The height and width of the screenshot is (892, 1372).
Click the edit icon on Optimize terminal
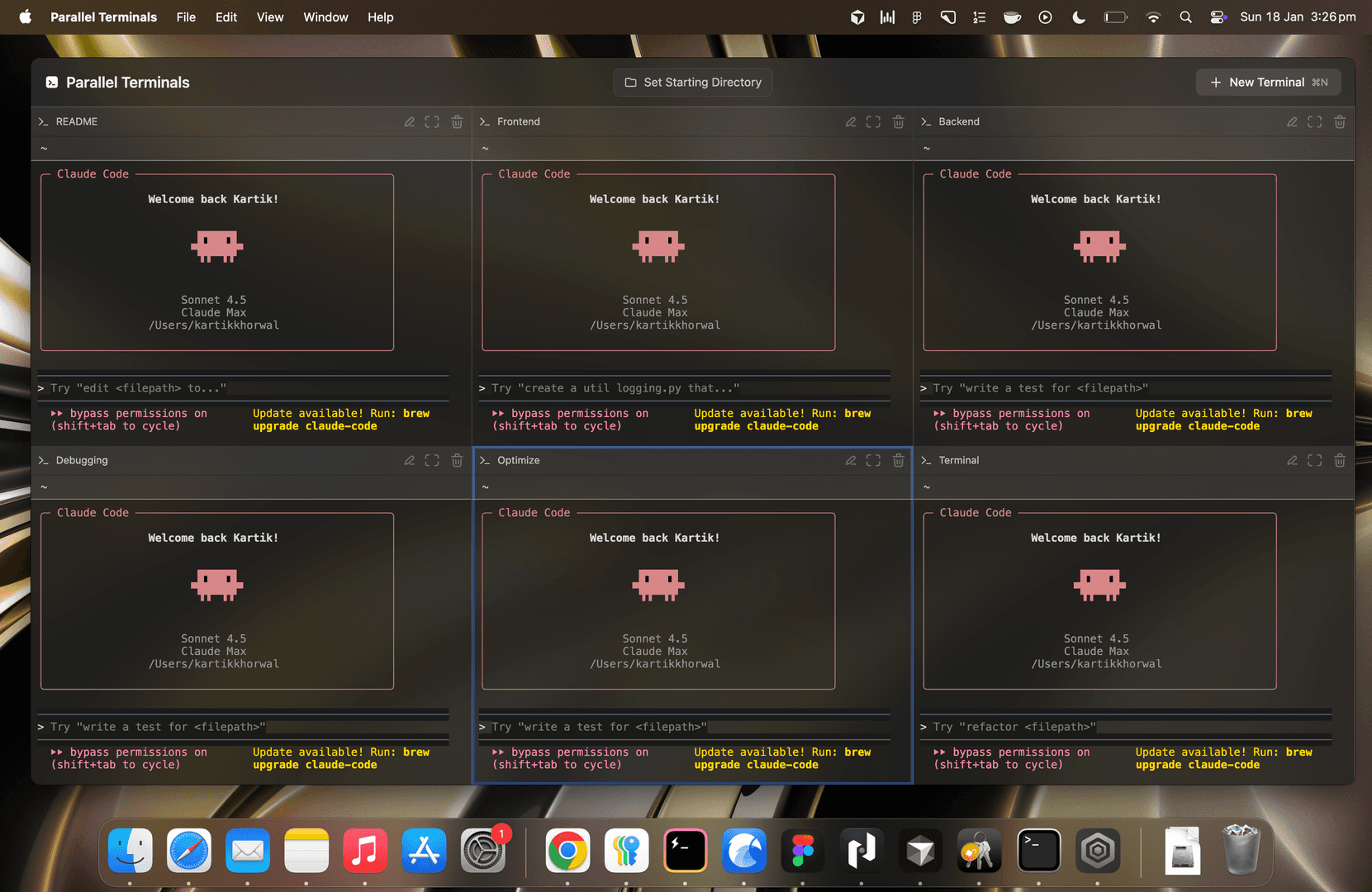click(850, 461)
